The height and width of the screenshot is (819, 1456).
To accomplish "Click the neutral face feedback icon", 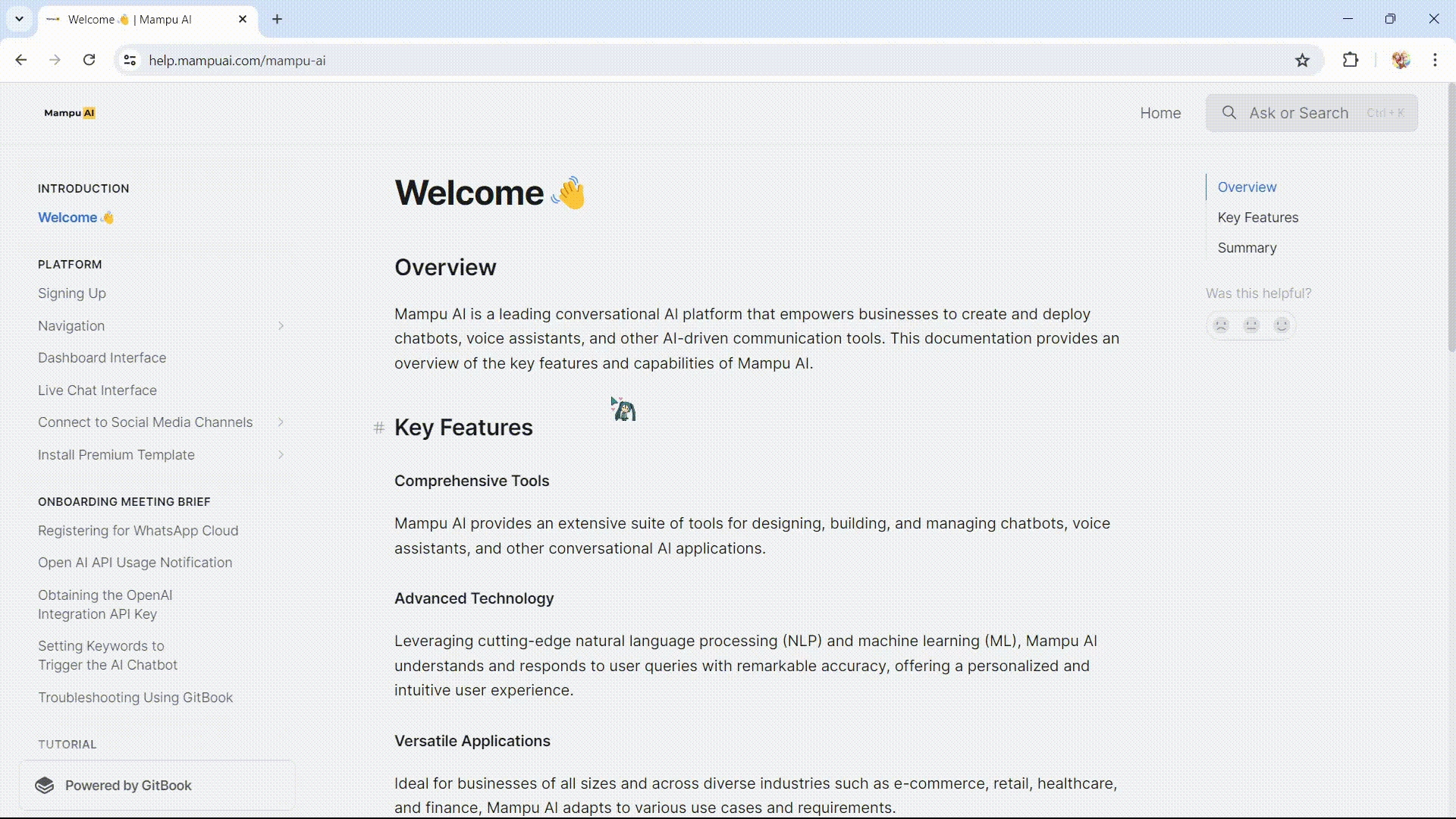I will pos(1251,325).
